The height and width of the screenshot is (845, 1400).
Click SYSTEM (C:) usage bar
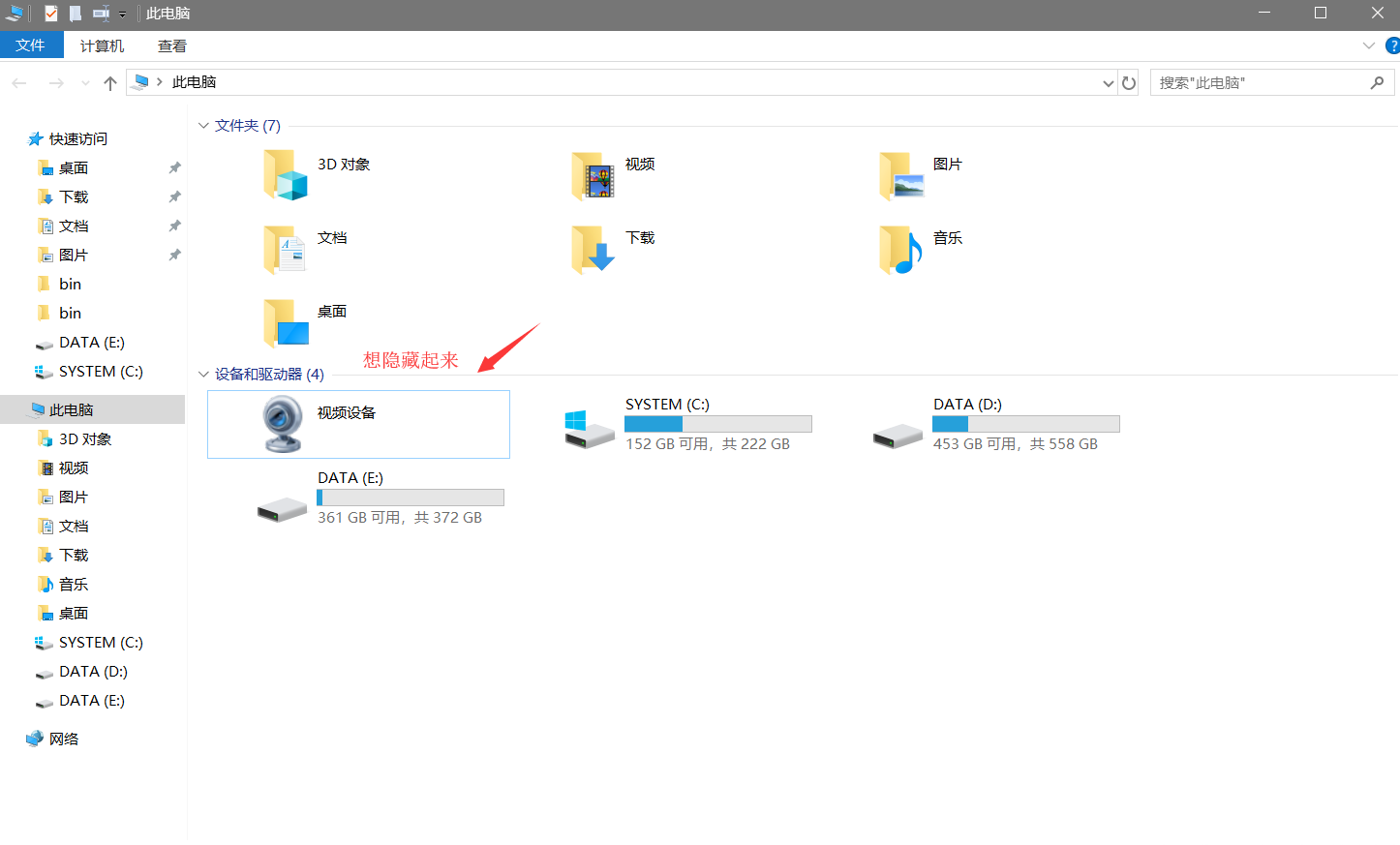[x=718, y=424]
